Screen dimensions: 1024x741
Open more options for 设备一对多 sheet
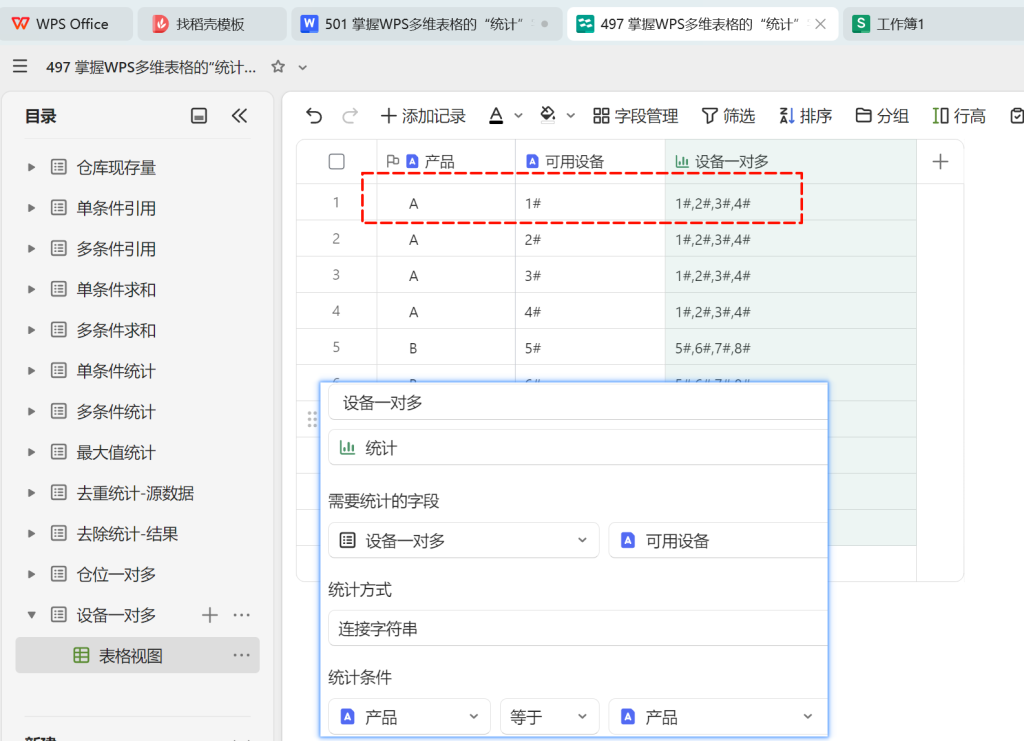(242, 615)
